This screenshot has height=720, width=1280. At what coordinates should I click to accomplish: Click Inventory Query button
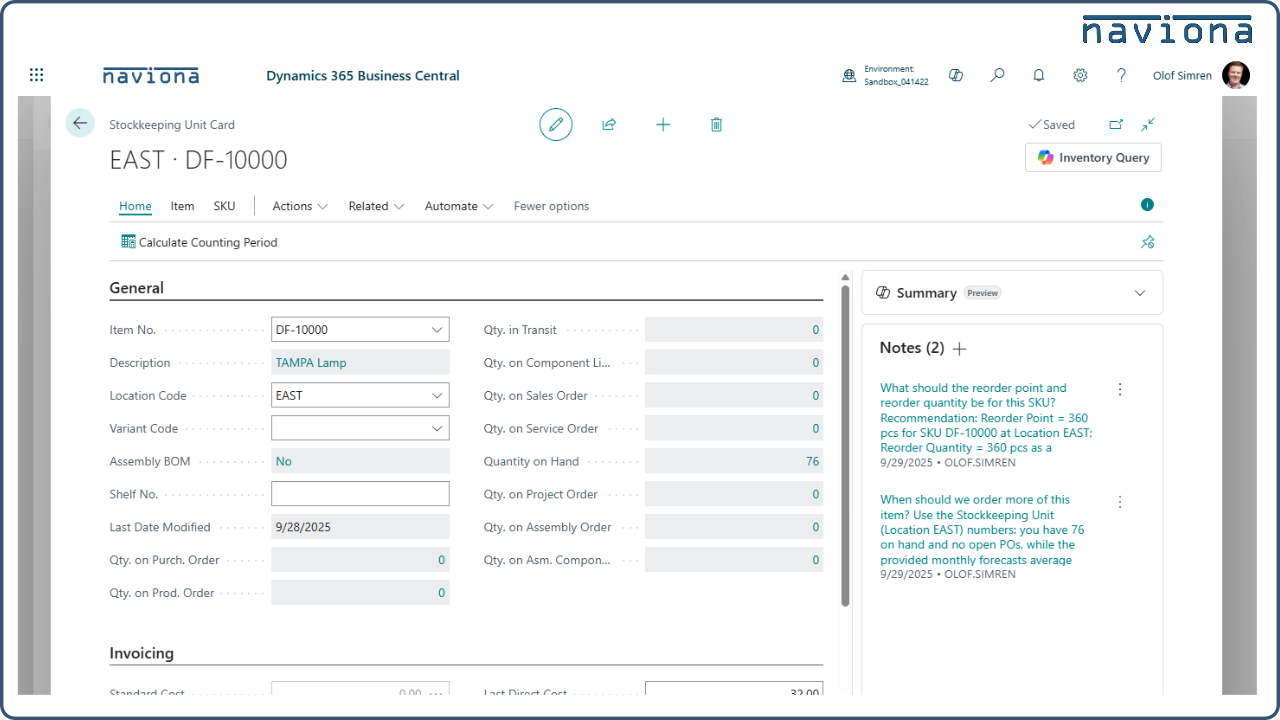(1093, 158)
